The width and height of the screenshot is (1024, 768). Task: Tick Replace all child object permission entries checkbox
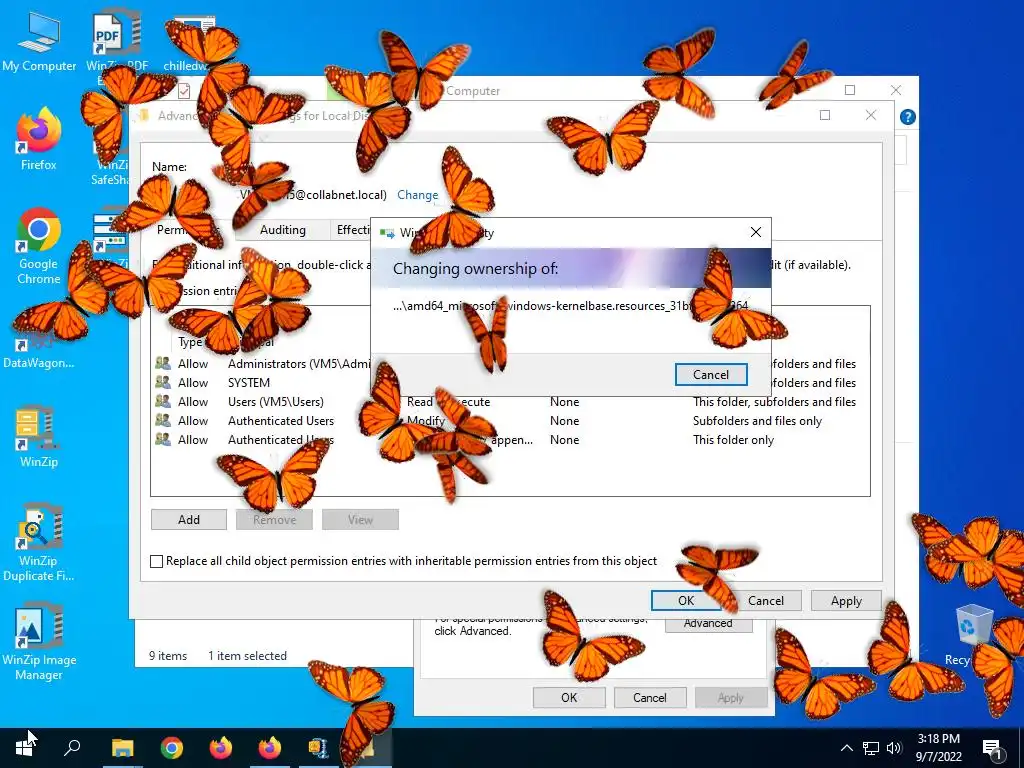(x=157, y=561)
